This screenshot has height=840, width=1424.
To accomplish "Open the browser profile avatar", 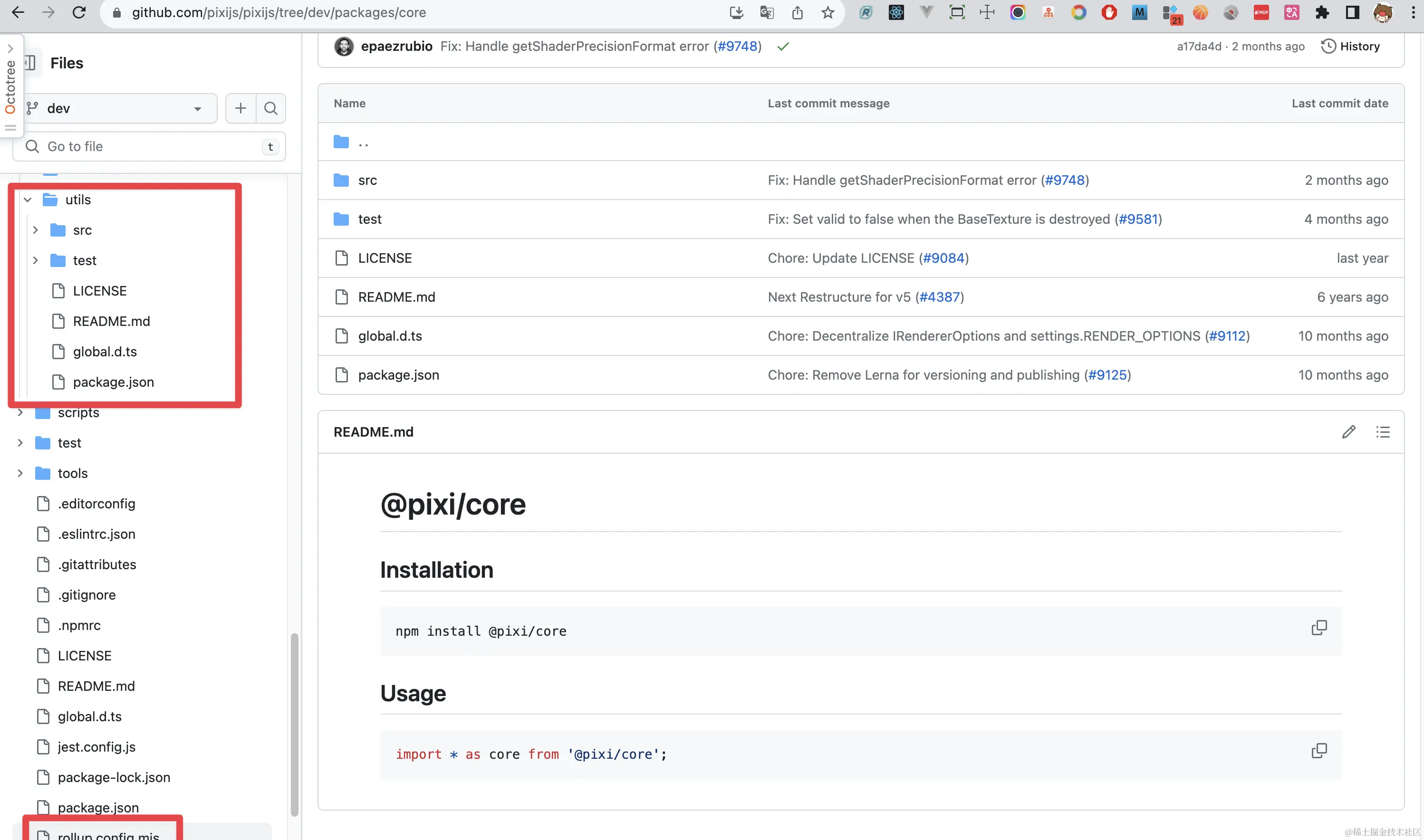I will (1383, 12).
